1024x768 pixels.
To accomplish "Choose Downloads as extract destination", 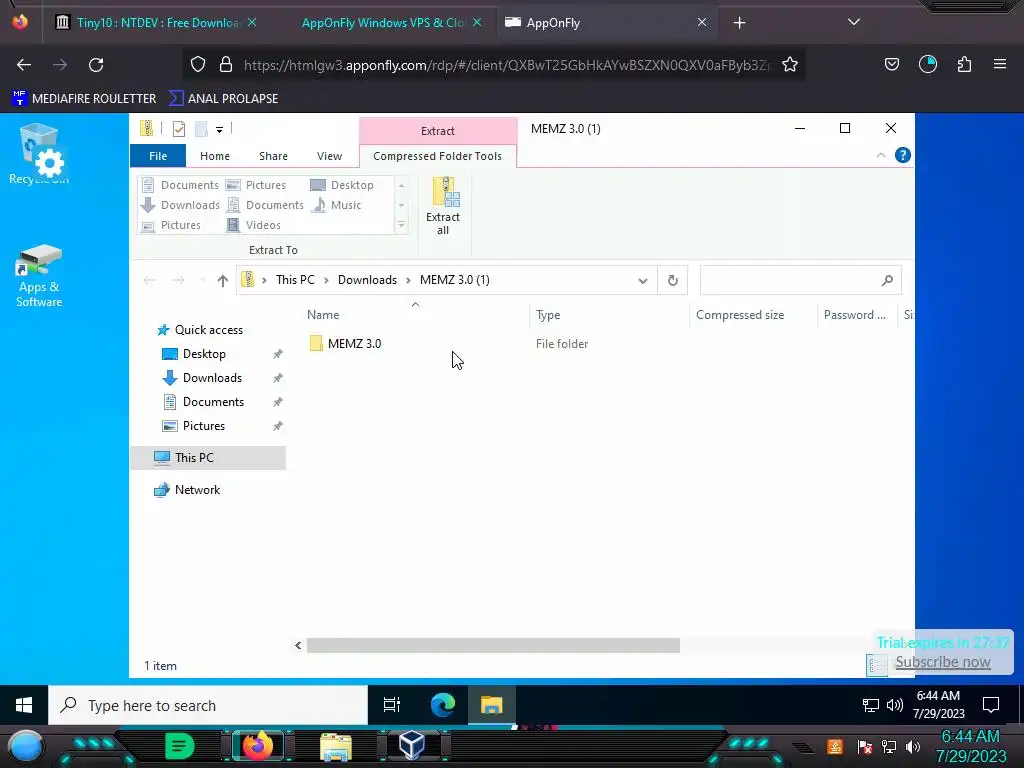I will (180, 205).
